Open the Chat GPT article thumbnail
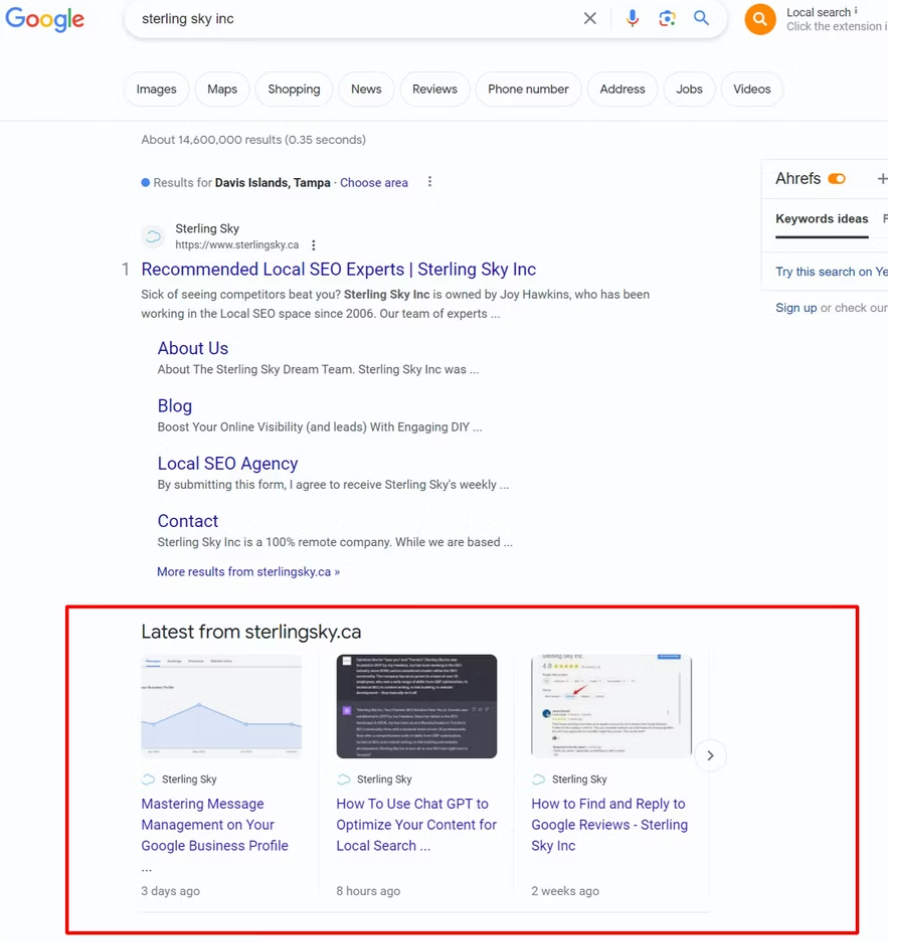The width and height of the screenshot is (907, 942). coord(416,706)
